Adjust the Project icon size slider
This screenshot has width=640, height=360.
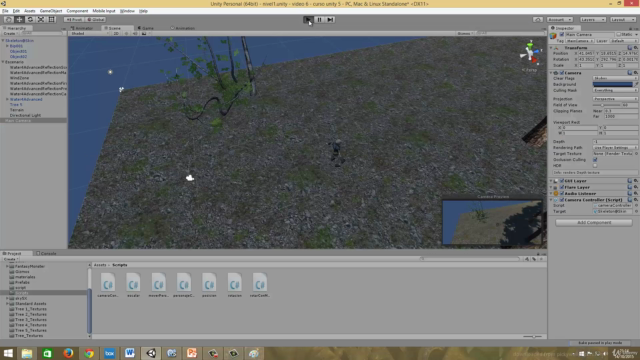click(533, 337)
